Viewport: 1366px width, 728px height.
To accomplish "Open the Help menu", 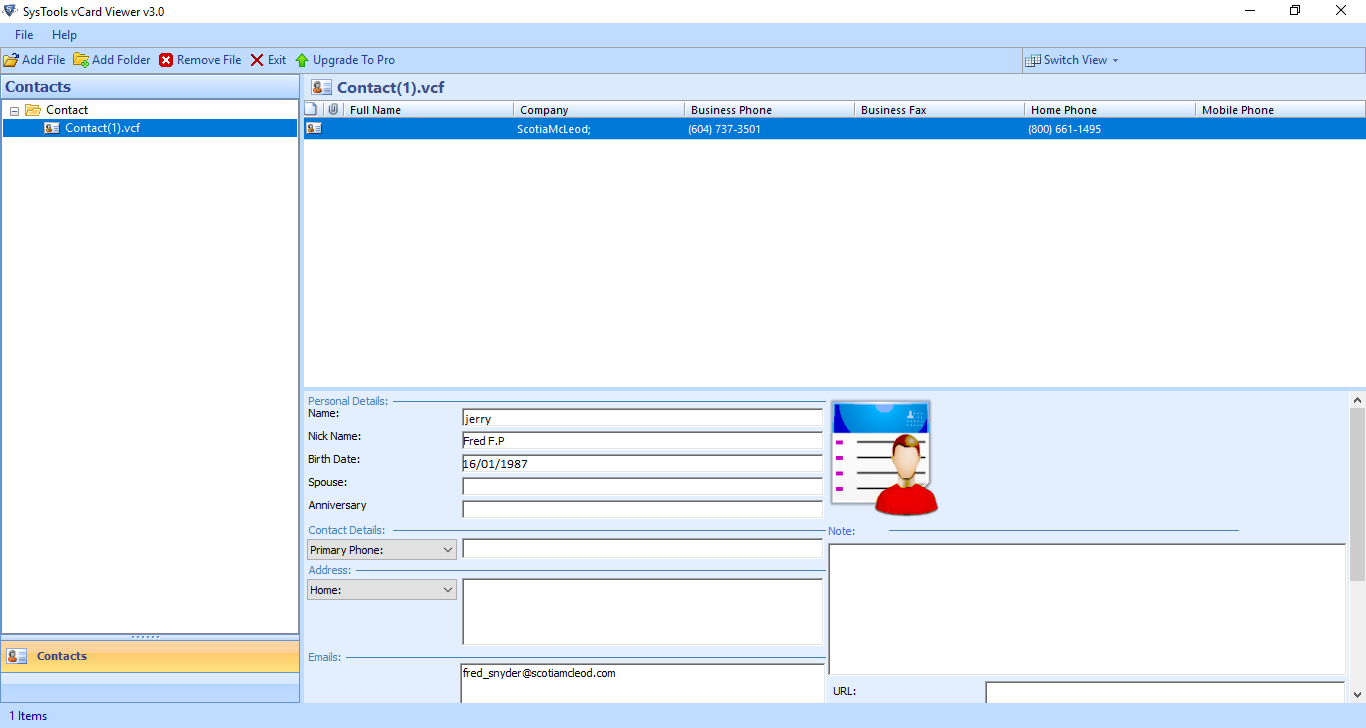I will 64,35.
